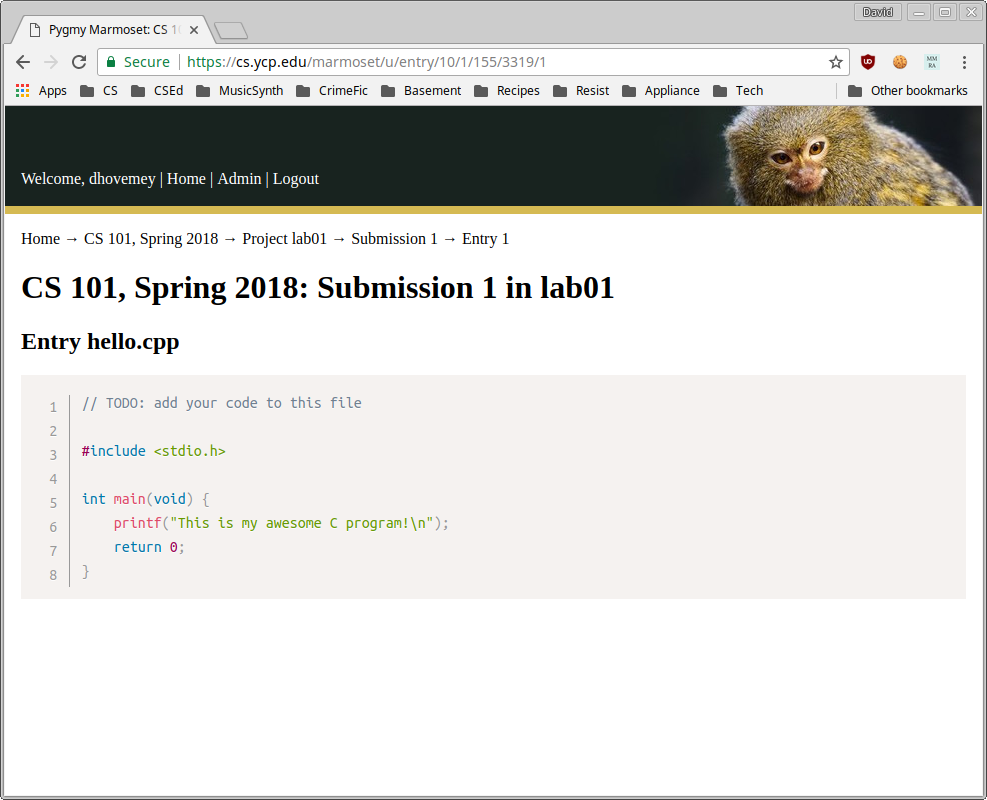
Task: Open the Apps grid shortcut
Action: [41, 91]
